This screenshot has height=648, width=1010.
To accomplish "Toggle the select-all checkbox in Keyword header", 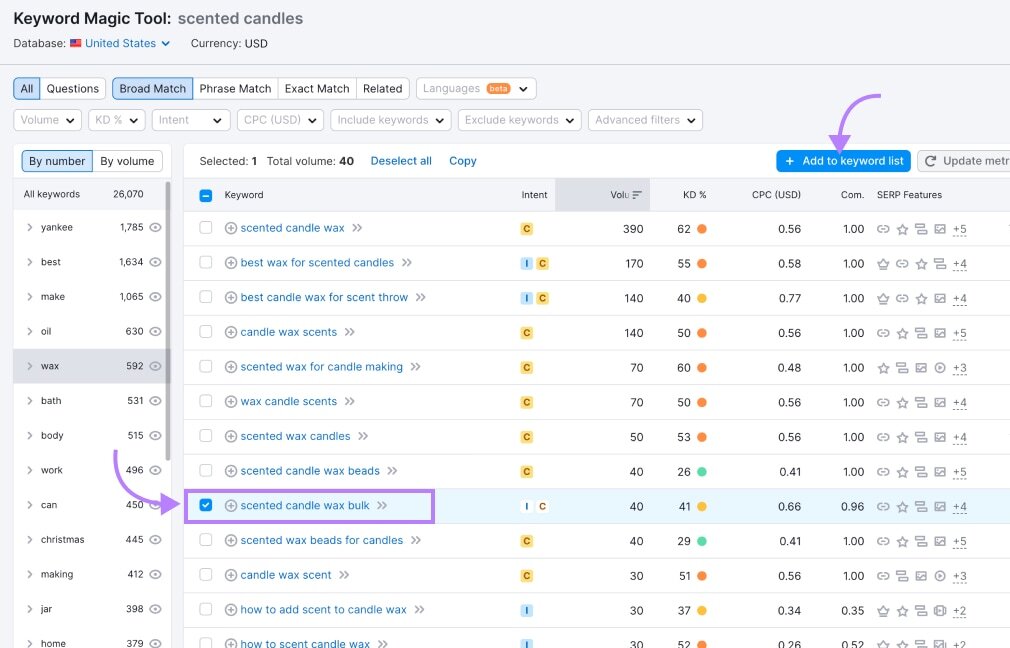I will [208, 194].
